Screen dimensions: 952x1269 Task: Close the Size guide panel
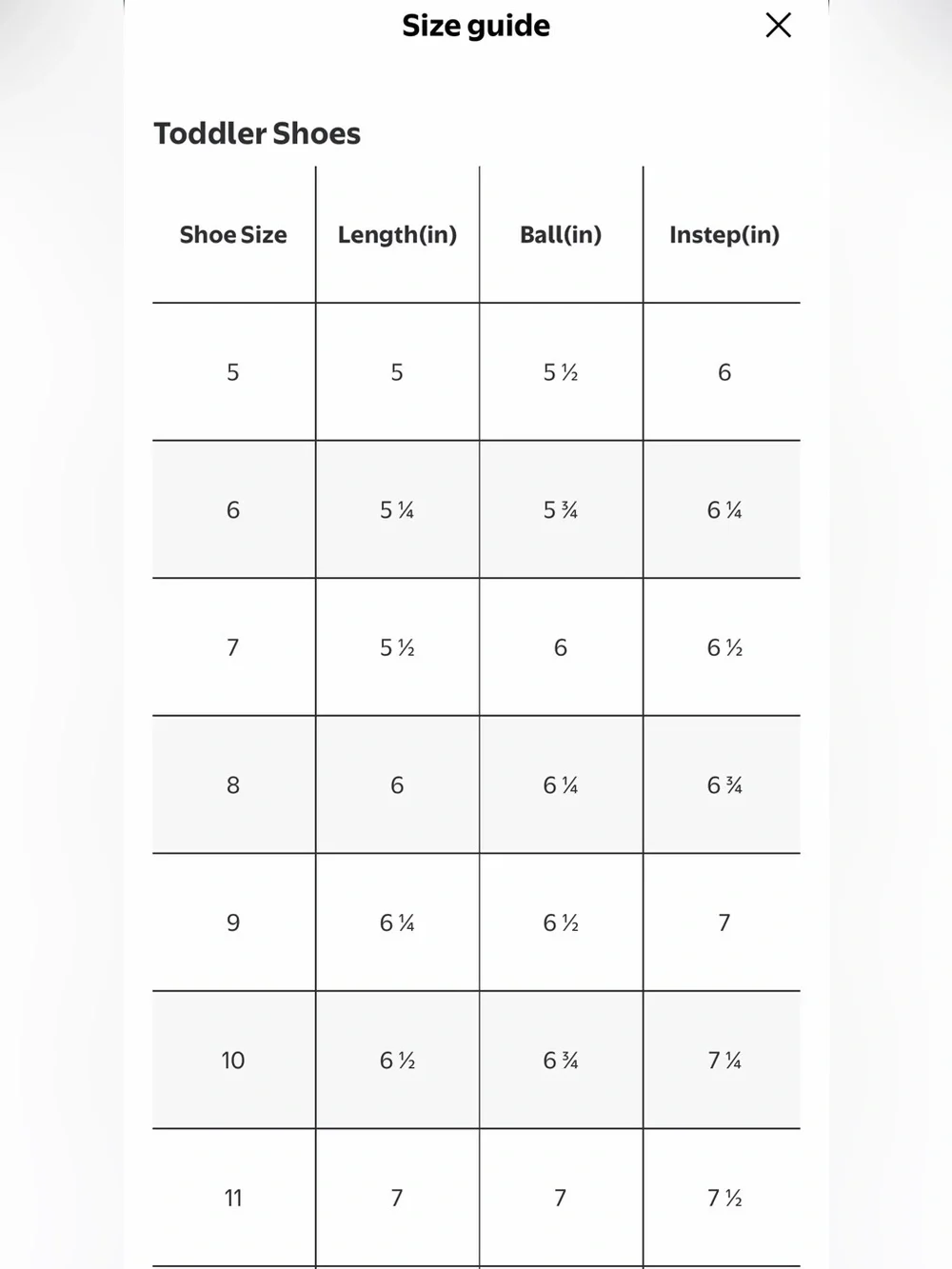tap(778, 25)
